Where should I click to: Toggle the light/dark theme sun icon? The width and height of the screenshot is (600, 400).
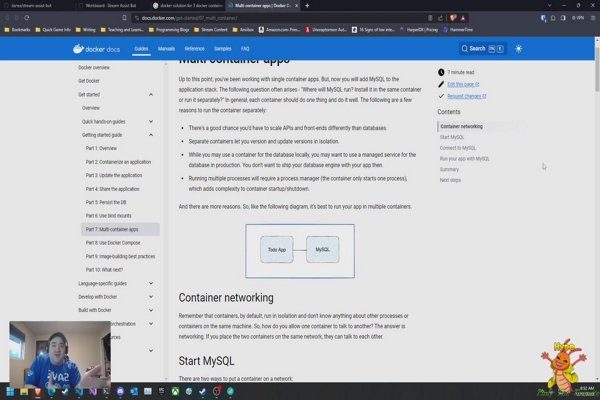[x=518, y=49]
